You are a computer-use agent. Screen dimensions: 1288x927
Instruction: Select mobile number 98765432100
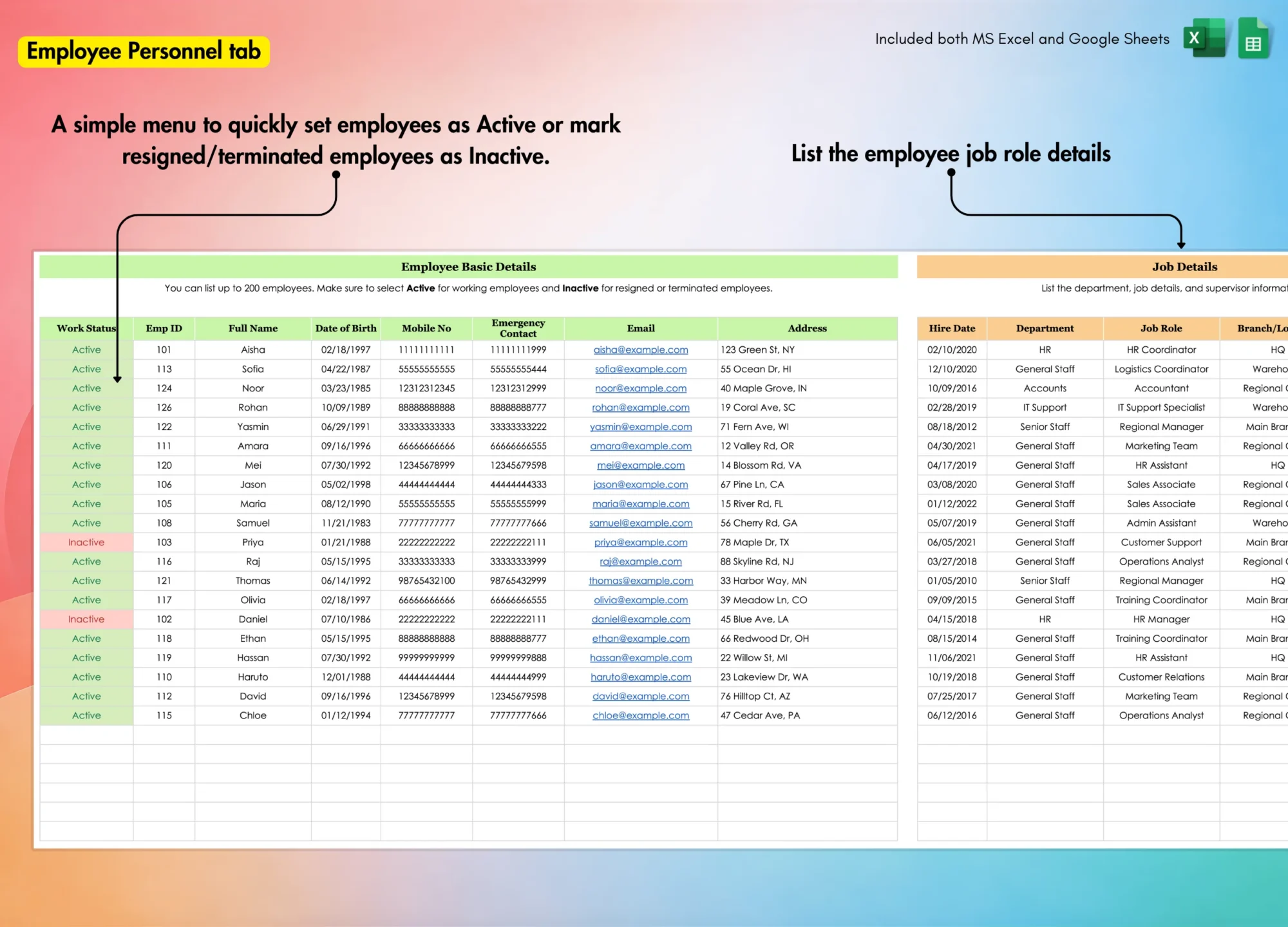(426, 581)
